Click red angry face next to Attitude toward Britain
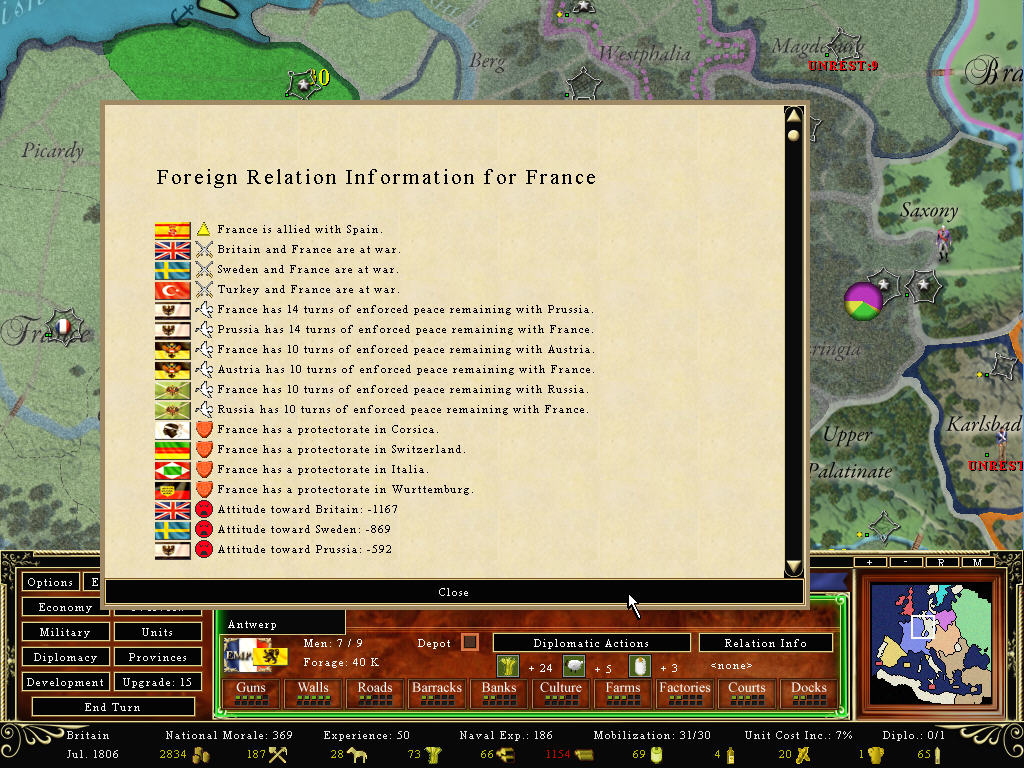Image resolution: width=1024 pixels, height=768 pixels. point(204,509)
